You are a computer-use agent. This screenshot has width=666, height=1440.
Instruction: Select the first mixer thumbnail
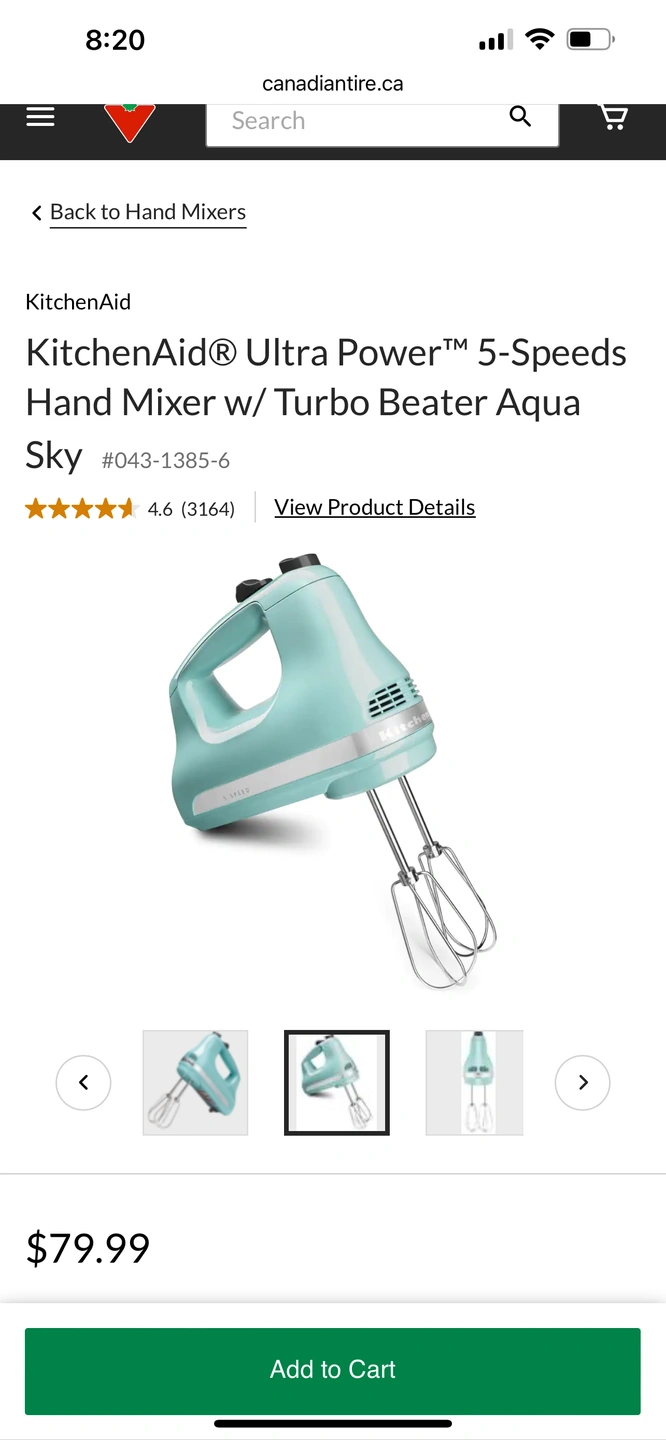[195, 1082]
